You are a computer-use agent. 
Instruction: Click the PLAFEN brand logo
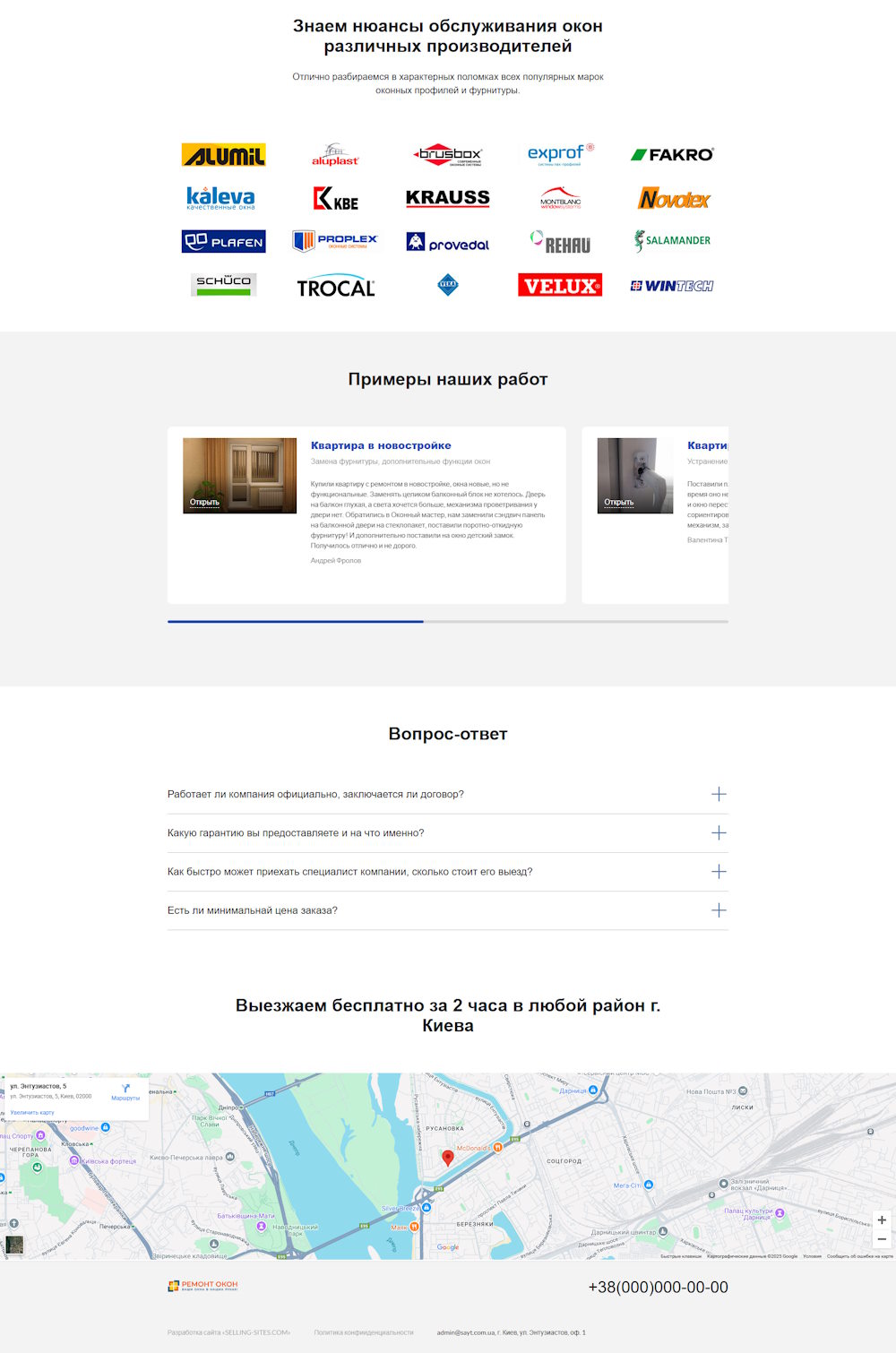[x=224, y=241]
